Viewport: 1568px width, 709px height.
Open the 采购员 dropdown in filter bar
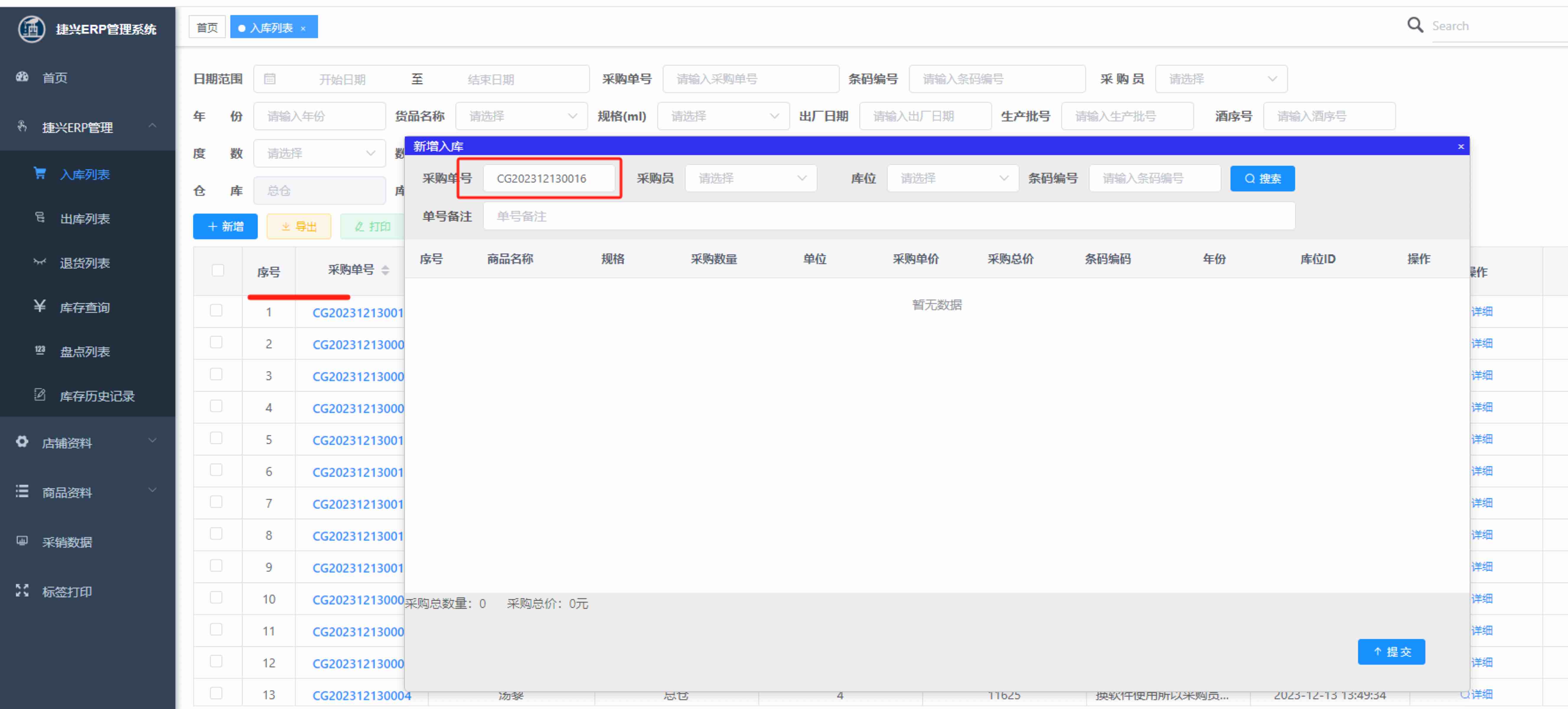coord(1221,79)
